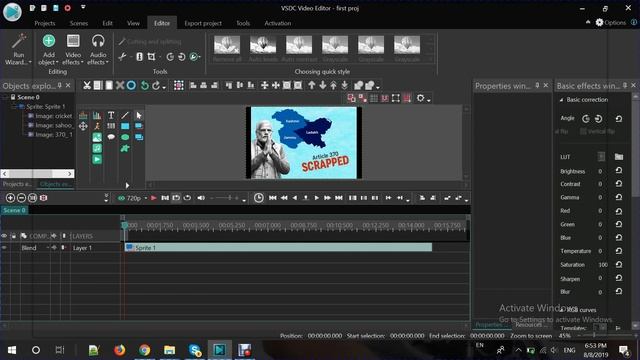This screenshot has height=360, width=640.
Task: Add a green ellipse shape
Action: pos(125,137)
